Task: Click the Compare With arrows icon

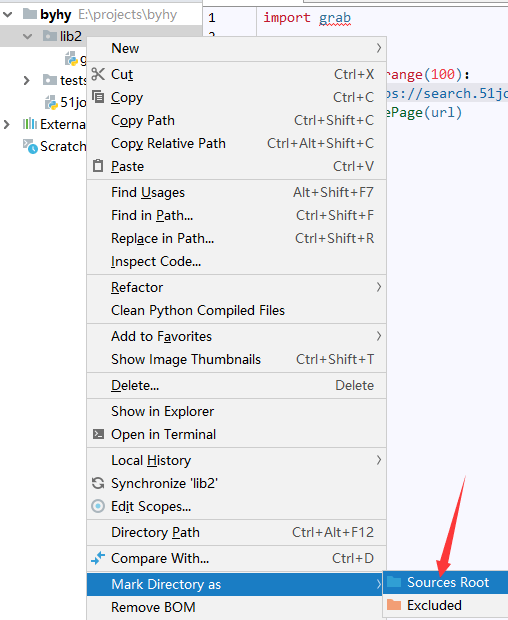Action: tap(98, 558)
